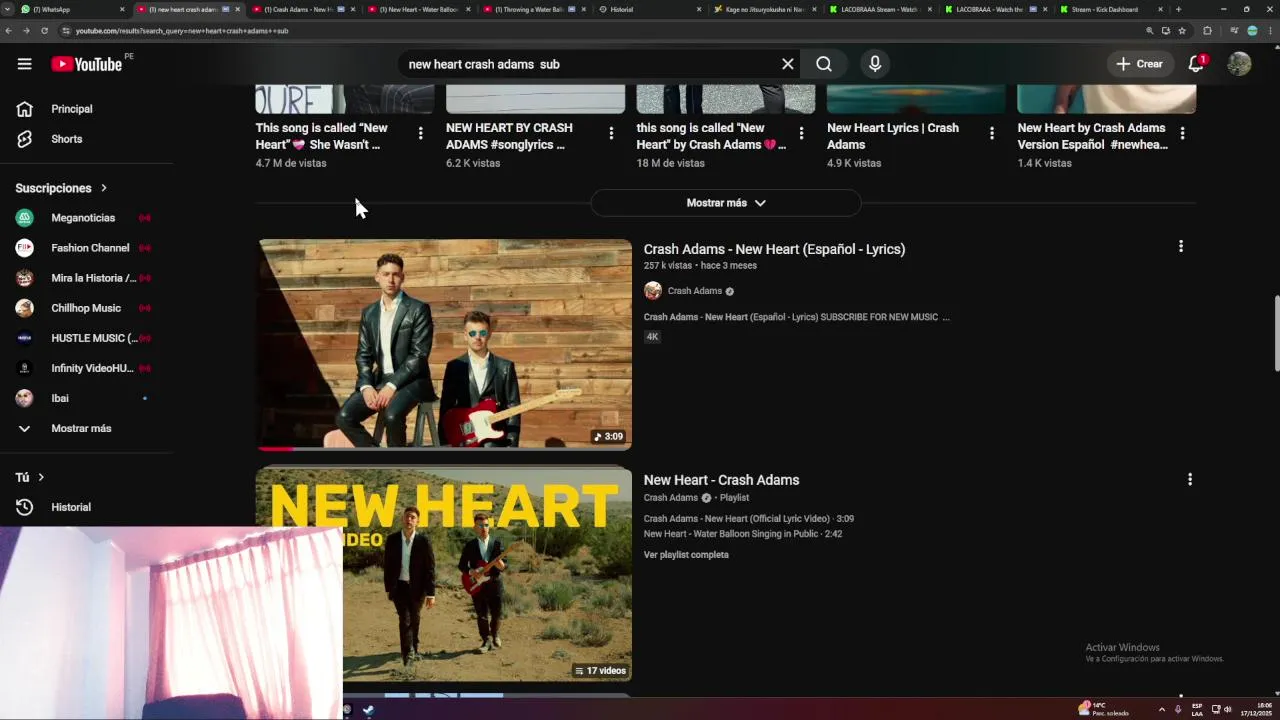Switch to the 'Crash Adams - New H' tab
This screenshot has height=720, width=1280.
pos(300,9)
